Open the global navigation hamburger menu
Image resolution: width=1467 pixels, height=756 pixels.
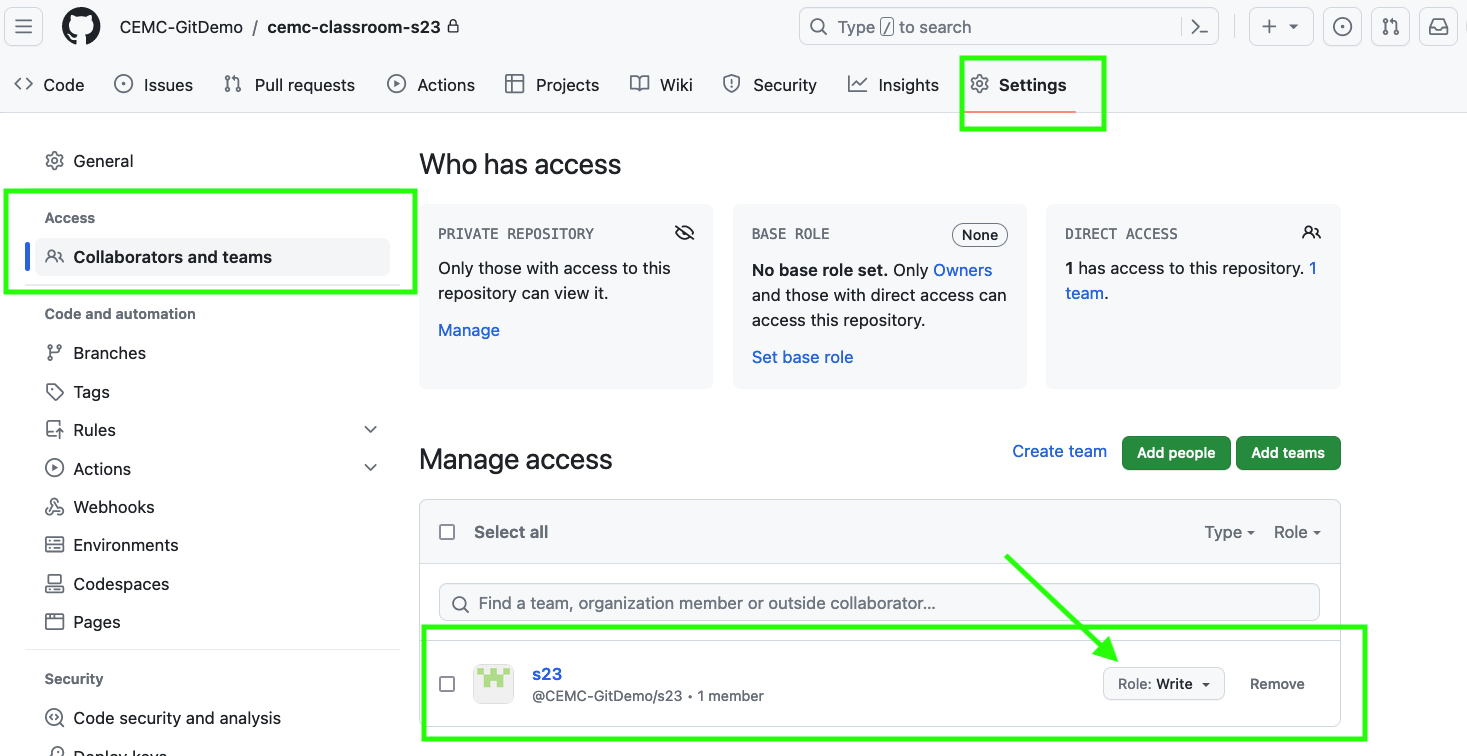coord(23,26)
